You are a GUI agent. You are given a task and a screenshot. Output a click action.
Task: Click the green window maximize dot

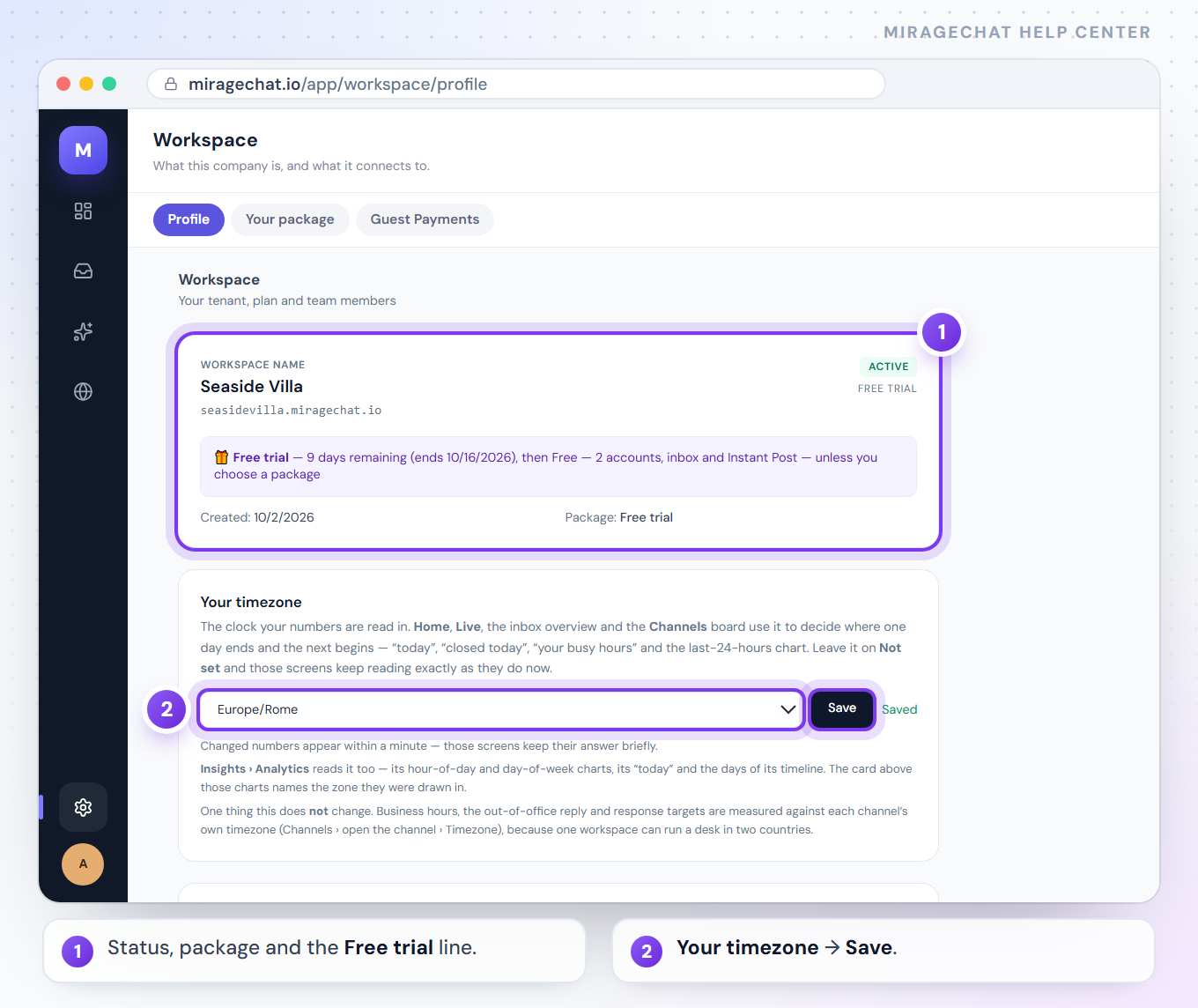pyautogui.click(x=109, y=84)
